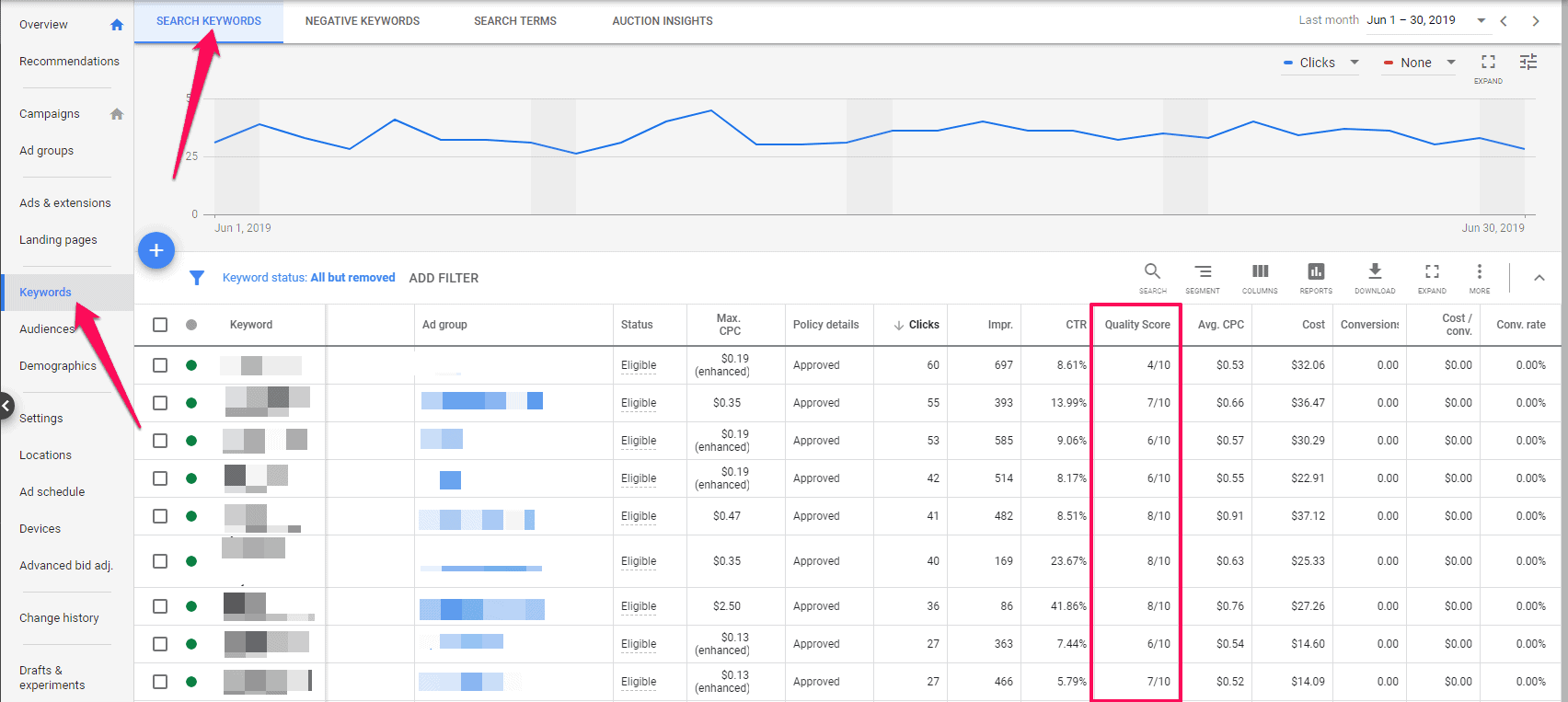Image resolution: width=1568 pixels, height=702 pixels.
Task: Click the status dot column header icon
Action: 191,325
